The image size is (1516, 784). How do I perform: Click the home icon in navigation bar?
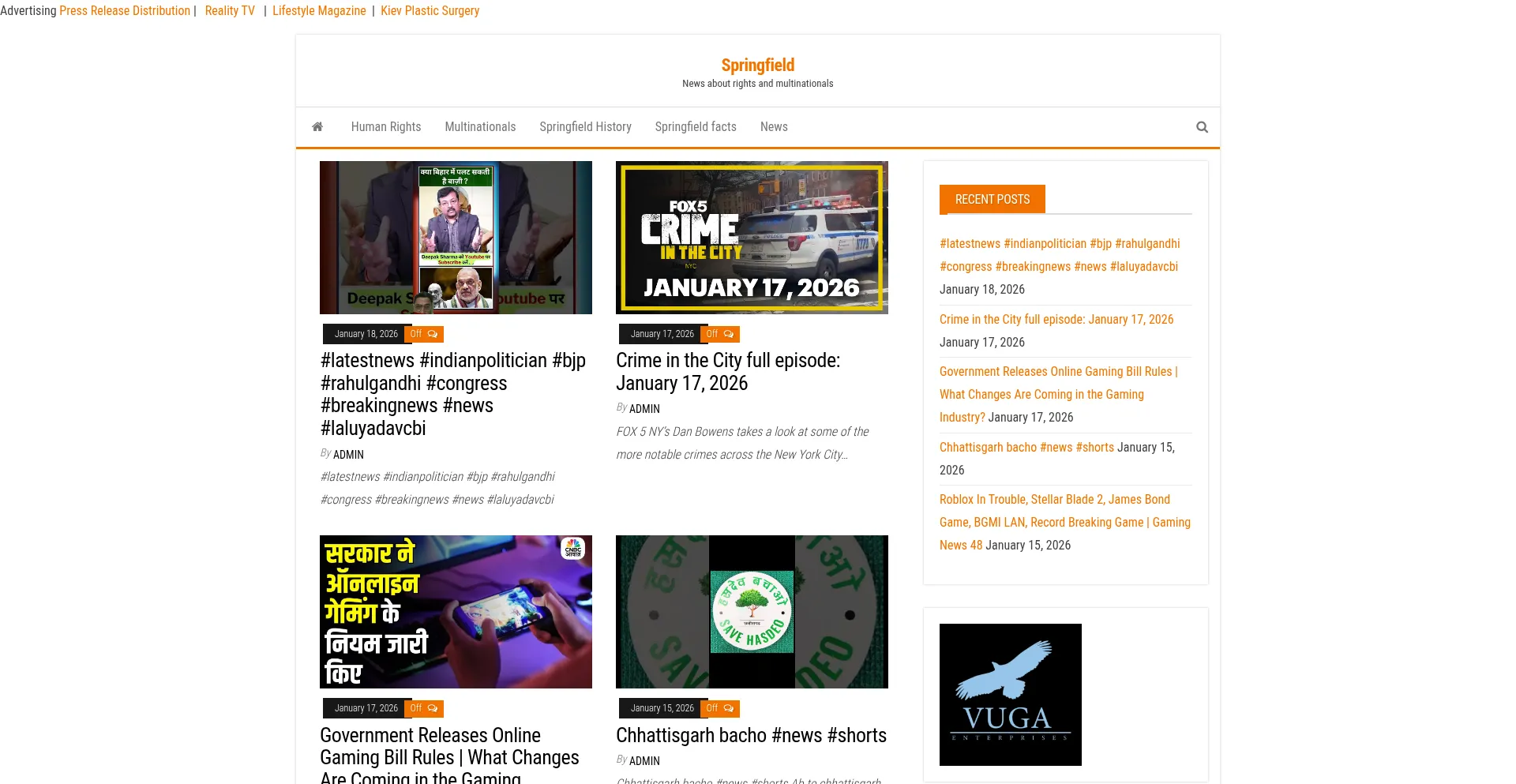tap(317, 127)
